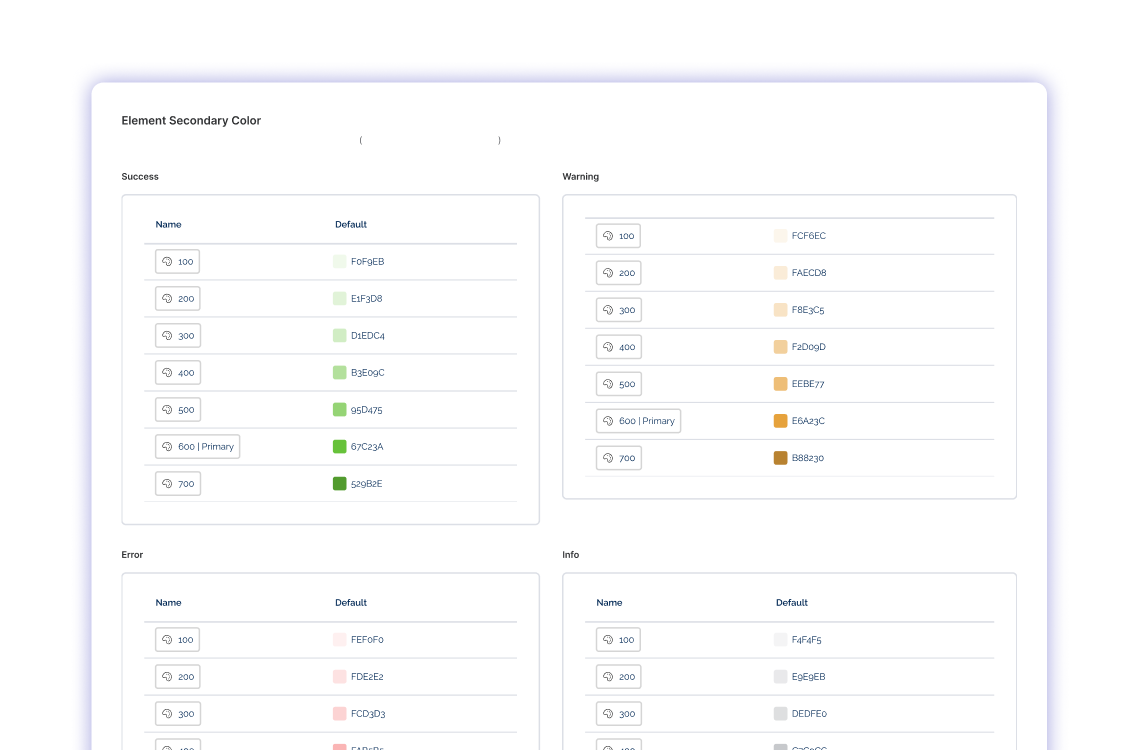Pick the E1F3D8 success color swatch
The image size is (1139, 750).
pyautogui.click(x=339, y=299)
